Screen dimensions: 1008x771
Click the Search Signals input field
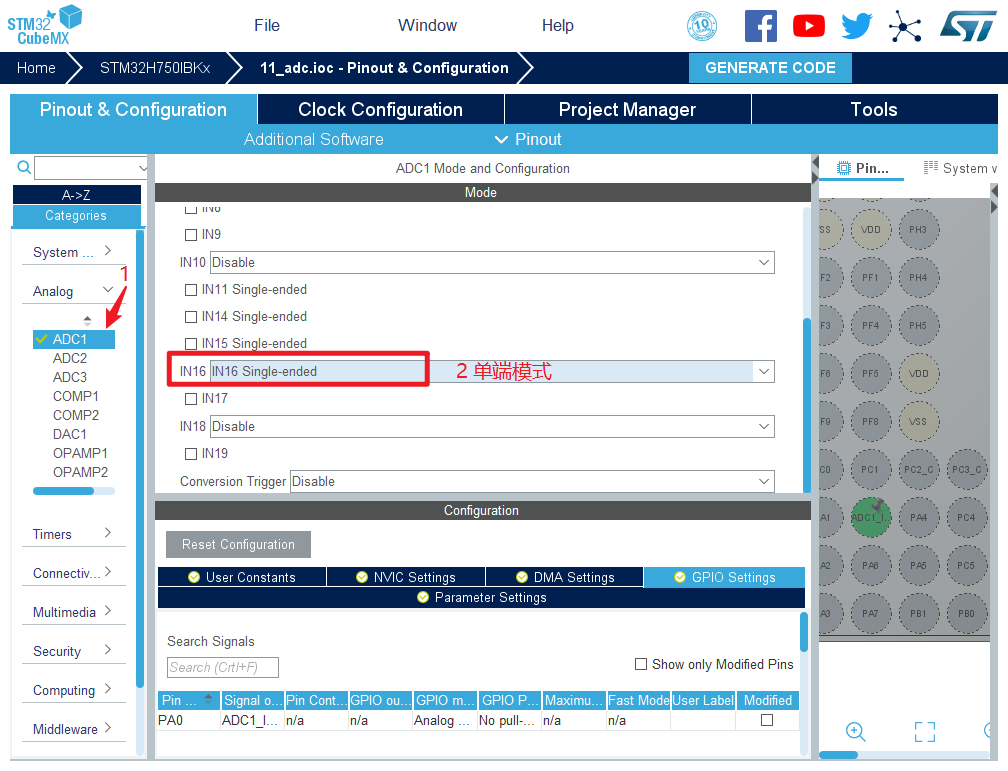(x=223, y=667)
